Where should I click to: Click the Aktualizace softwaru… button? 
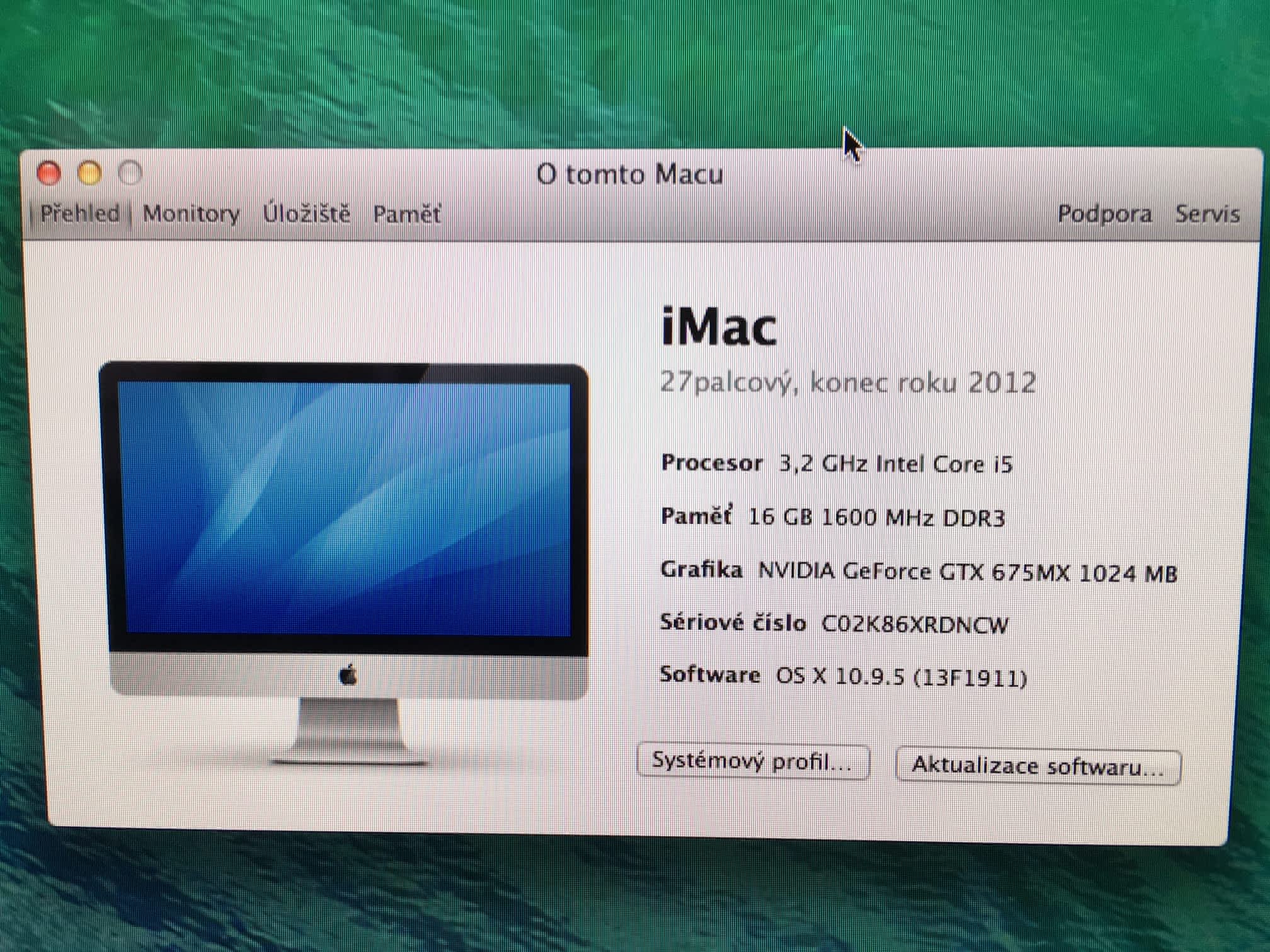[x=1038, y=767]
